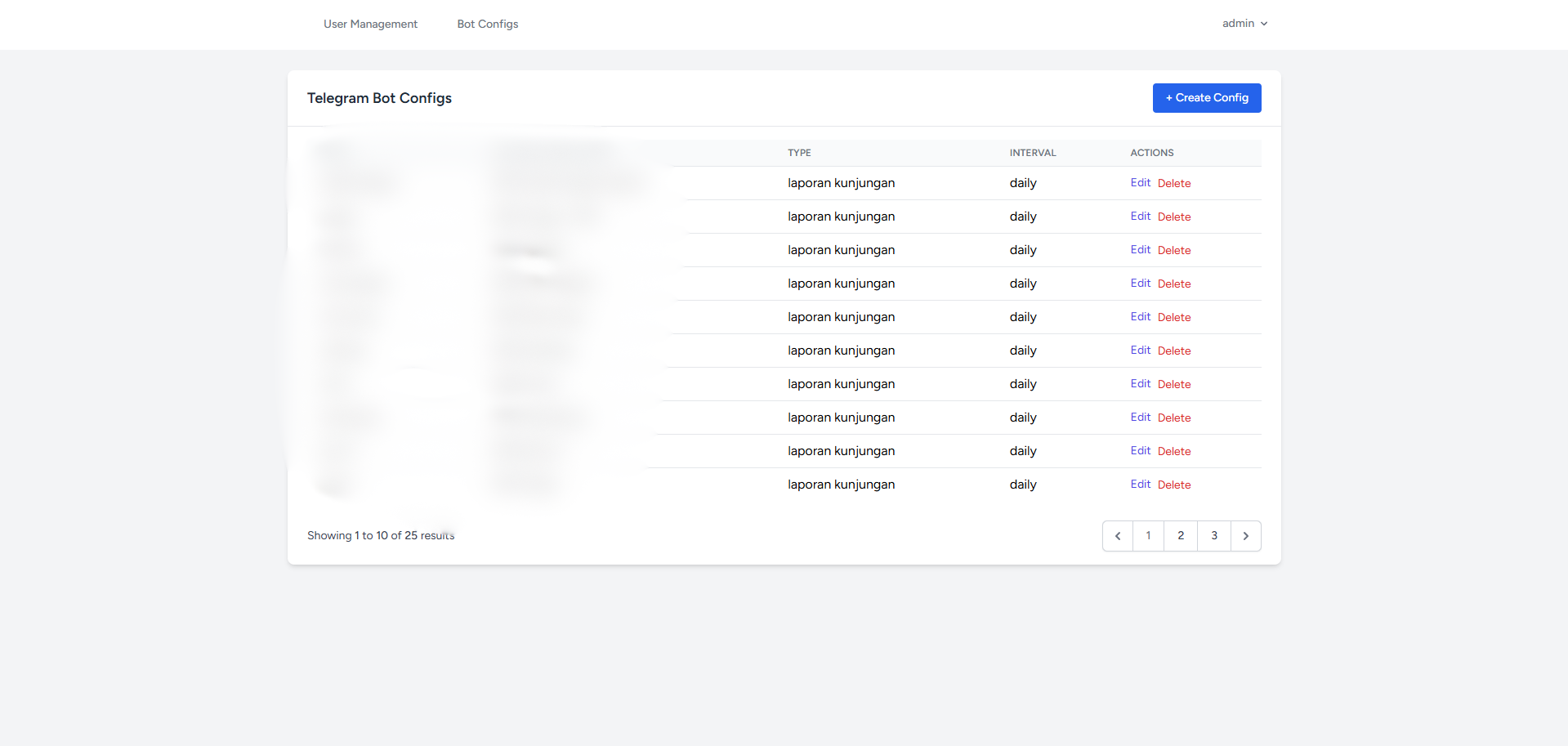Click the Type column header
Viewport: 1568px width, 746px height.
[798, 153]
